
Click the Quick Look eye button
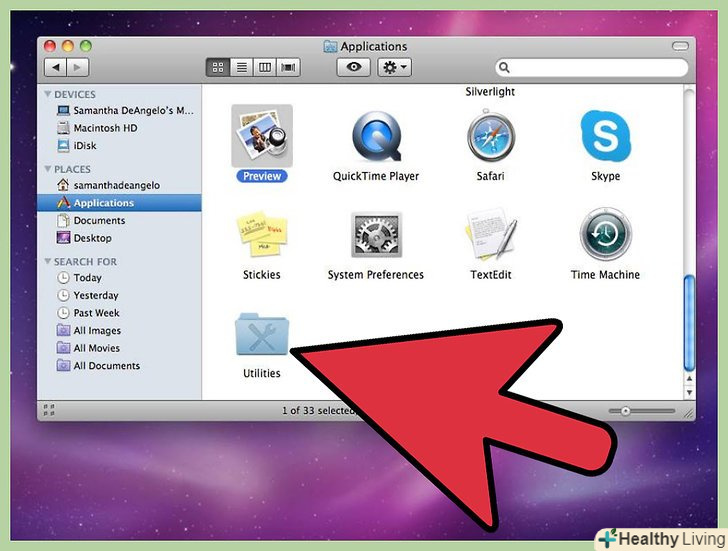[x=353, y=67]
